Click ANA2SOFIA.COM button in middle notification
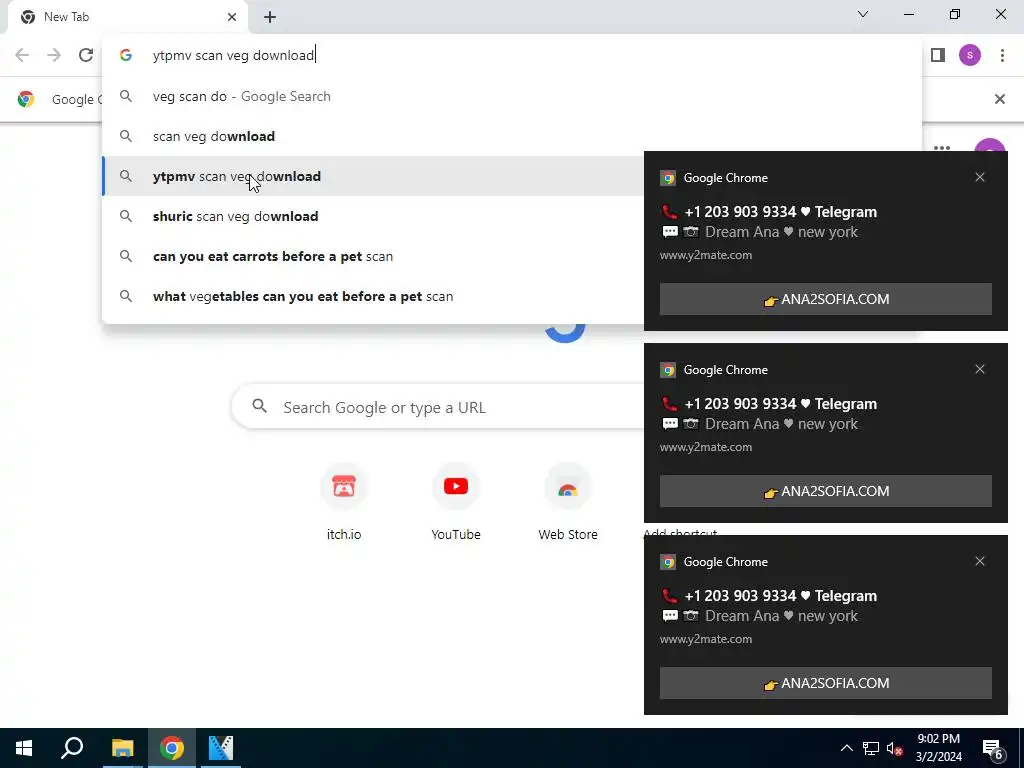 (825, 491)
